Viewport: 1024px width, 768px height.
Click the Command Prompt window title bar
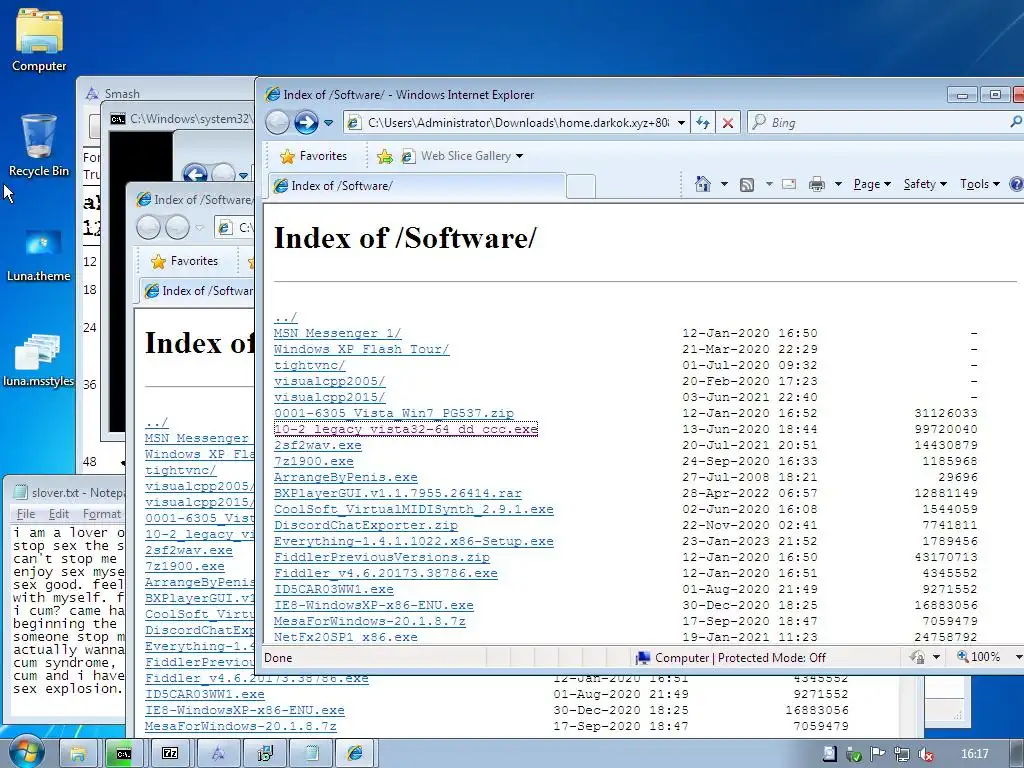click(x=181, y=119)
